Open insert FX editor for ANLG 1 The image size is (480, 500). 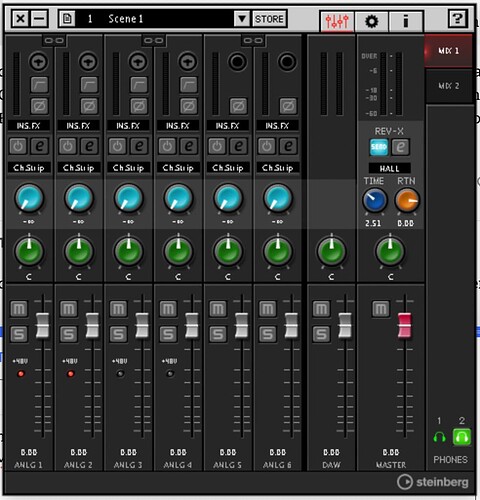pos(39,146)
